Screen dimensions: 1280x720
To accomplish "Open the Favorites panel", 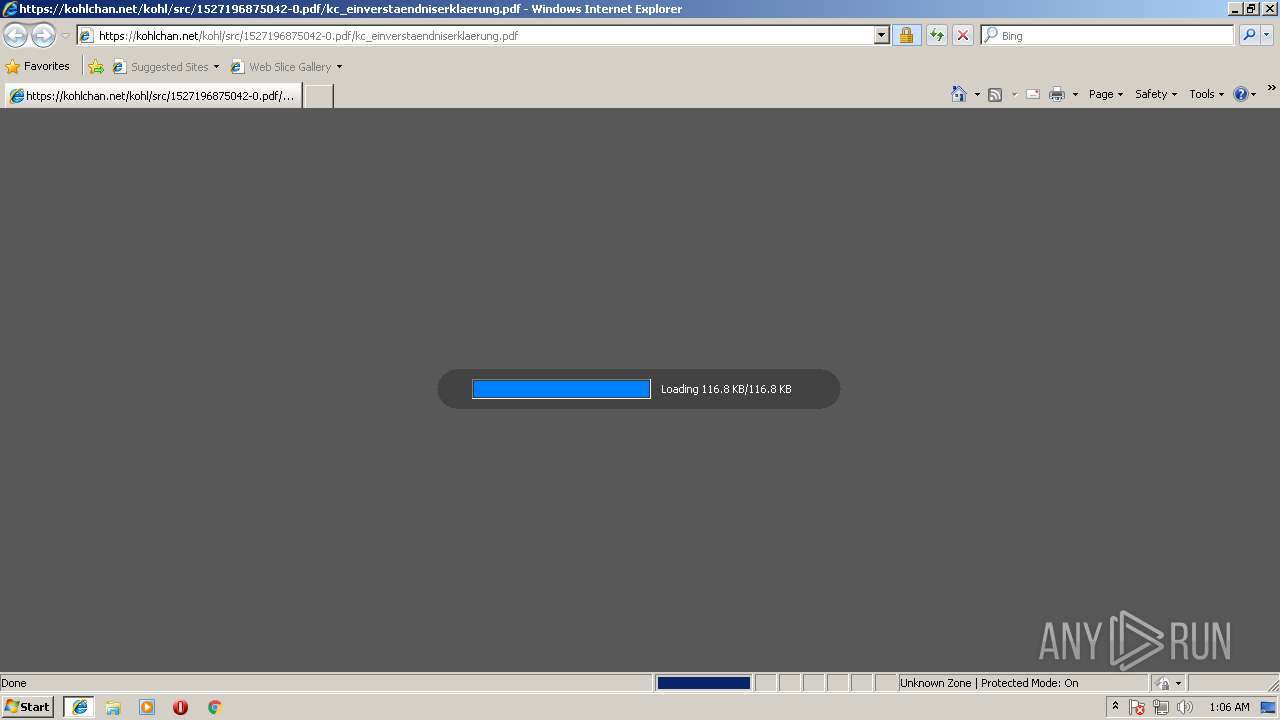I will tap(38, 67).
